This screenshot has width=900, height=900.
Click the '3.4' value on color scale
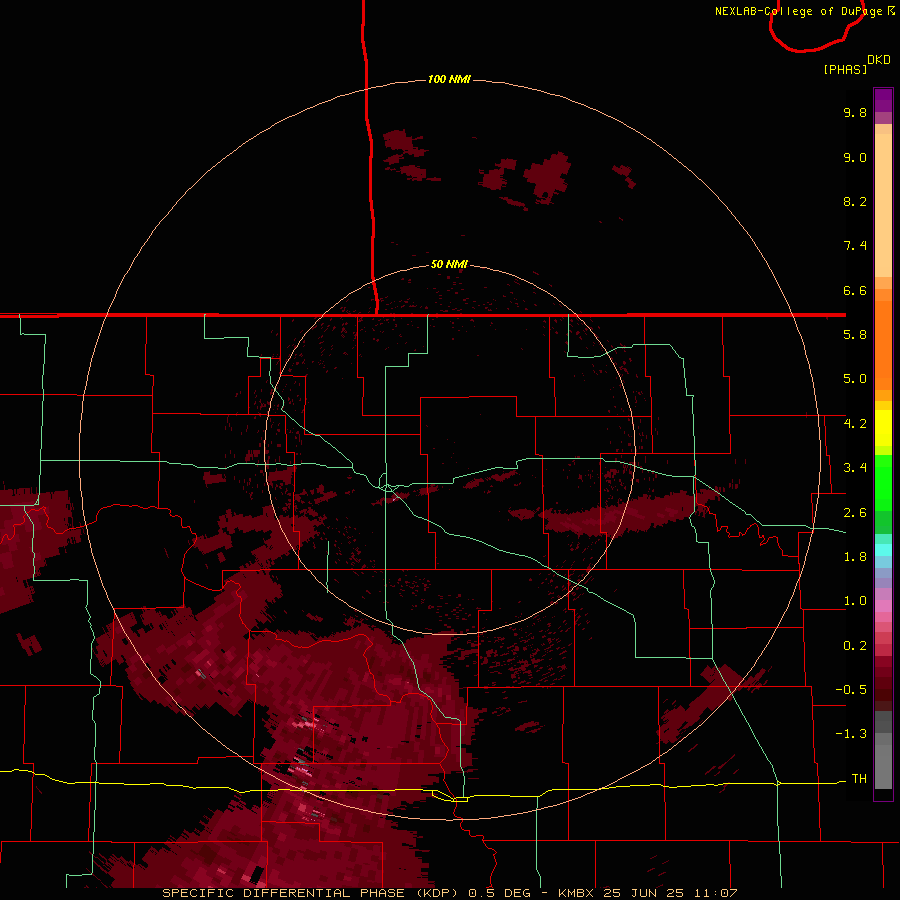(855, 468)
